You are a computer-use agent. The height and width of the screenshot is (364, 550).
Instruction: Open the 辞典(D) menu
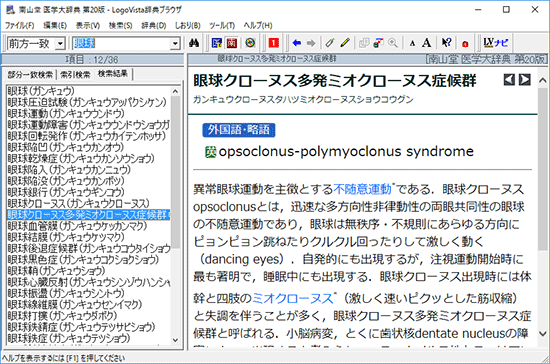[154, 26]
